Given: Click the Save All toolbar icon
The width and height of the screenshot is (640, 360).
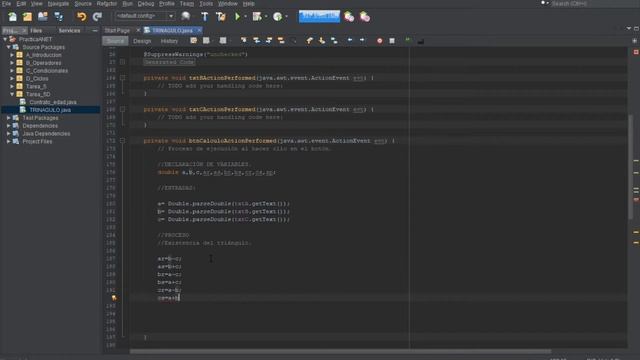Looking at the screenshot, I should click(x=59, y=17).
